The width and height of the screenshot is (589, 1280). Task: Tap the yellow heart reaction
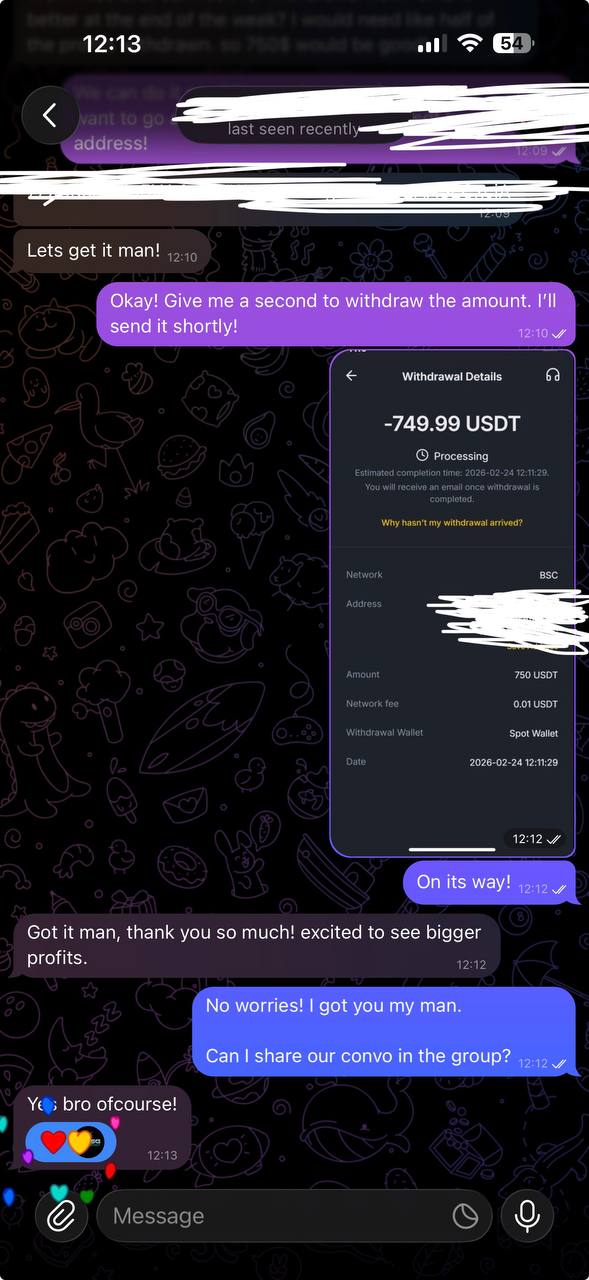click(79, 1142)
